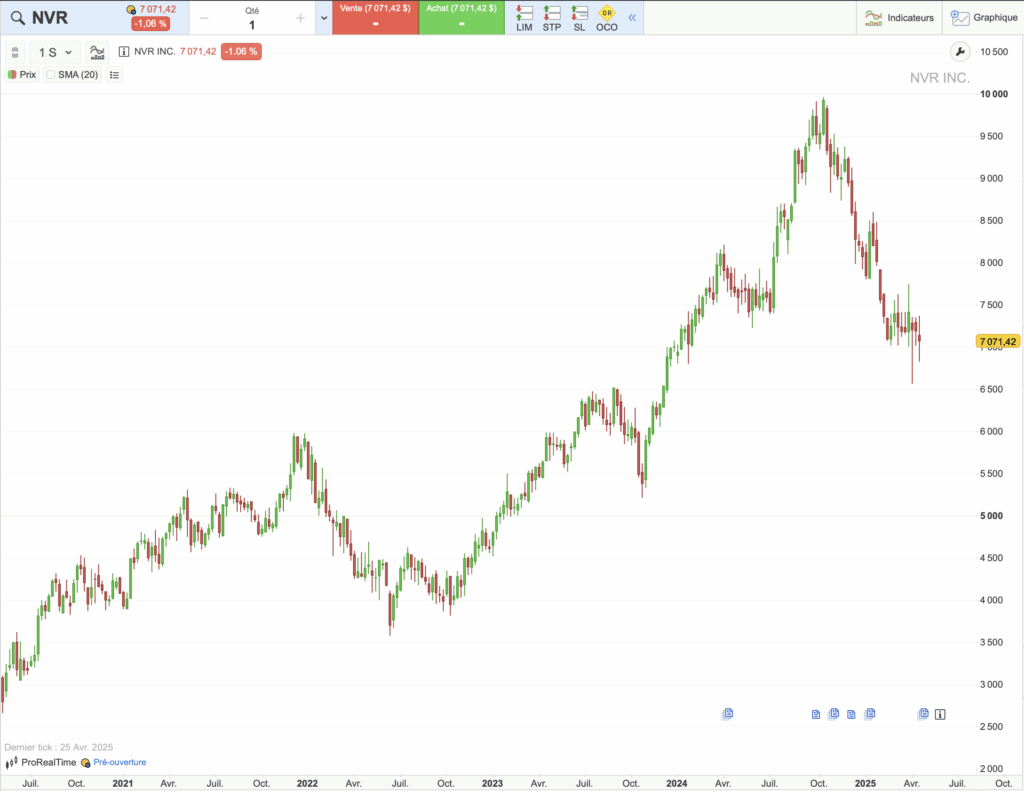Open the STP stop order tool
The width and height of the screenshot is (1024, 791).
tap(552, 18)
